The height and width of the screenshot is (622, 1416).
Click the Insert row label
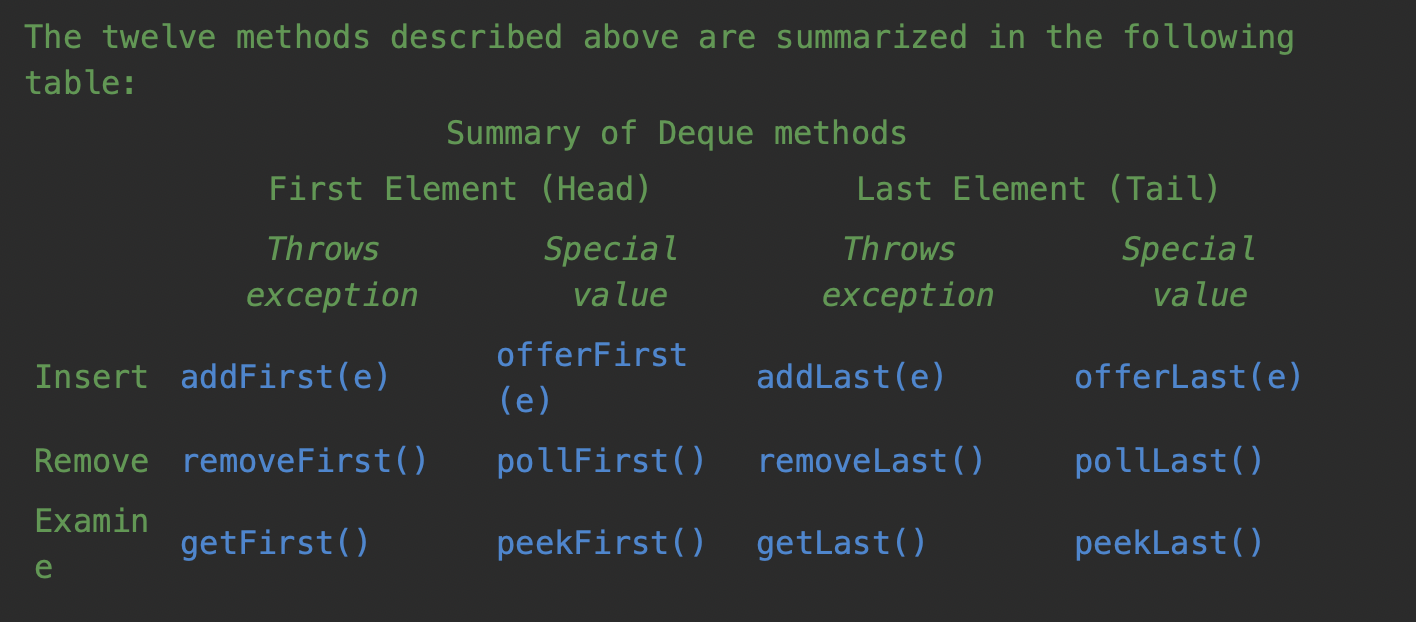point(91,377)
